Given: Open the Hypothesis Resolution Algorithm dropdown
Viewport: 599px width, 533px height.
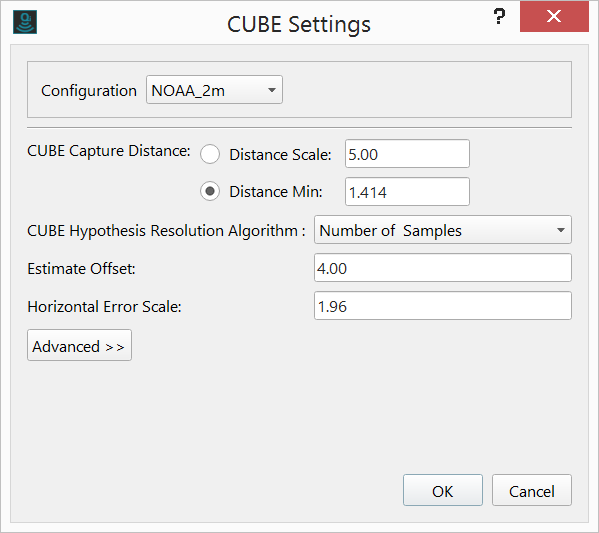Looking at the screenshot, I should tap(443, 230).
